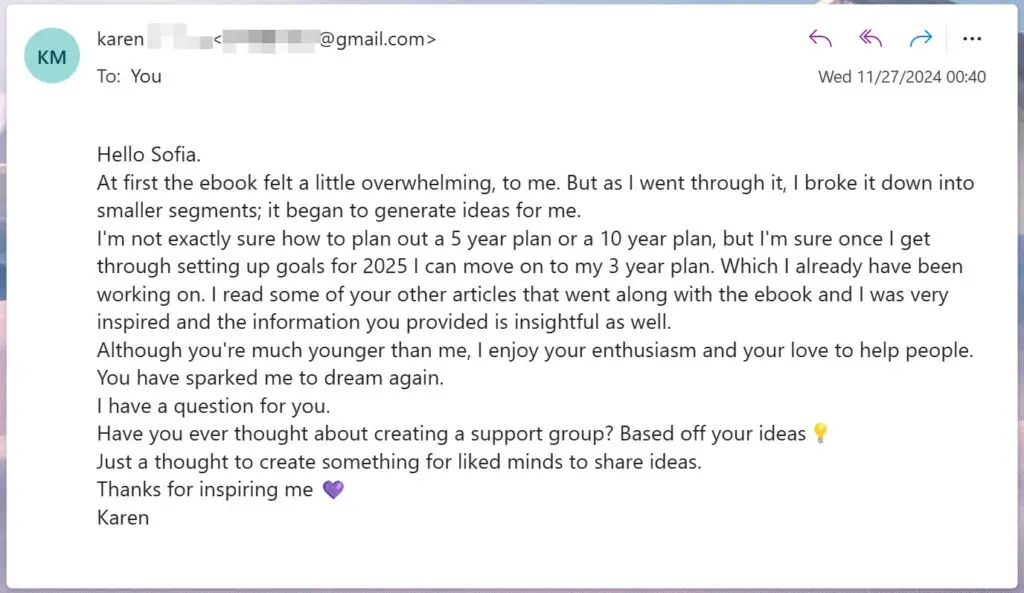
Task: Click the lightbulb emoji in the message
Action: pos(818,433)
